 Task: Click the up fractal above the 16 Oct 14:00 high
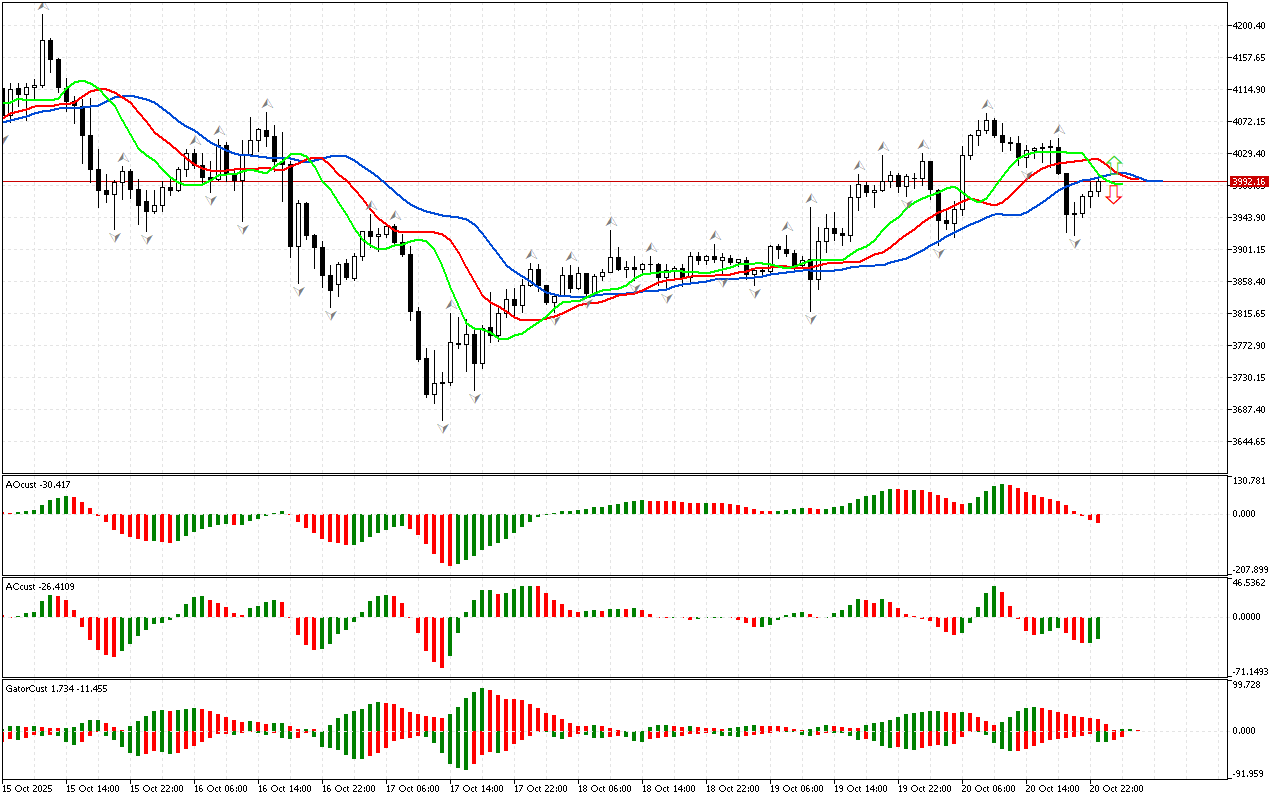[x=267, y=103]
